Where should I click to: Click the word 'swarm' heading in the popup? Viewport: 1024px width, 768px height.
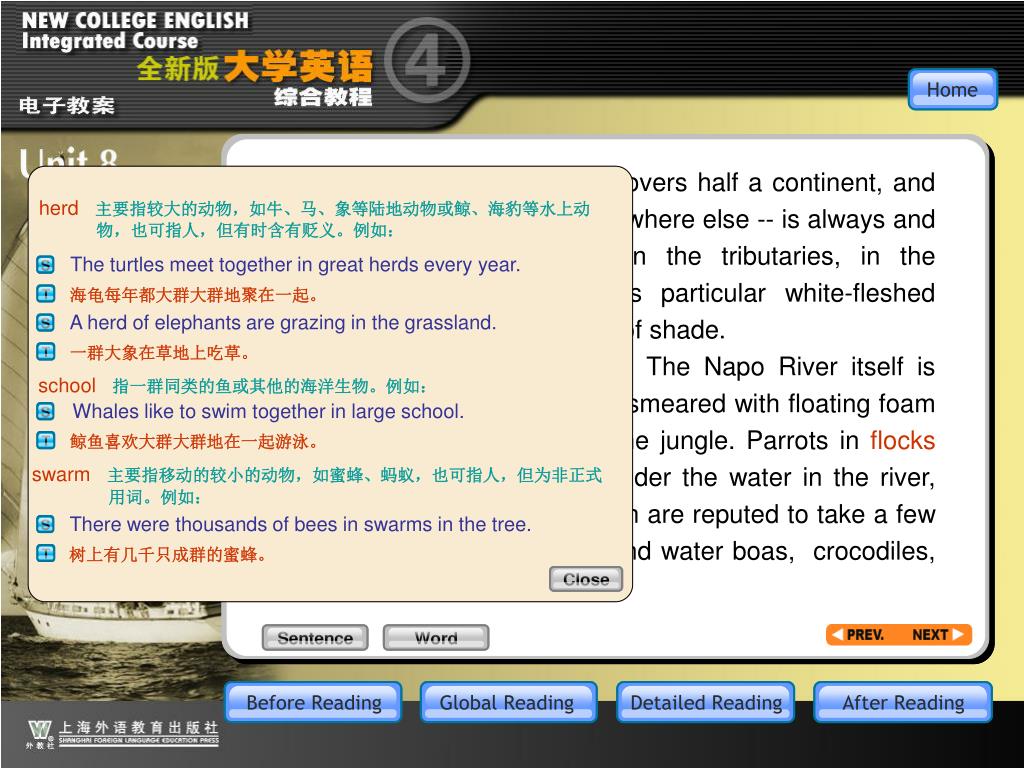[61, 475]
